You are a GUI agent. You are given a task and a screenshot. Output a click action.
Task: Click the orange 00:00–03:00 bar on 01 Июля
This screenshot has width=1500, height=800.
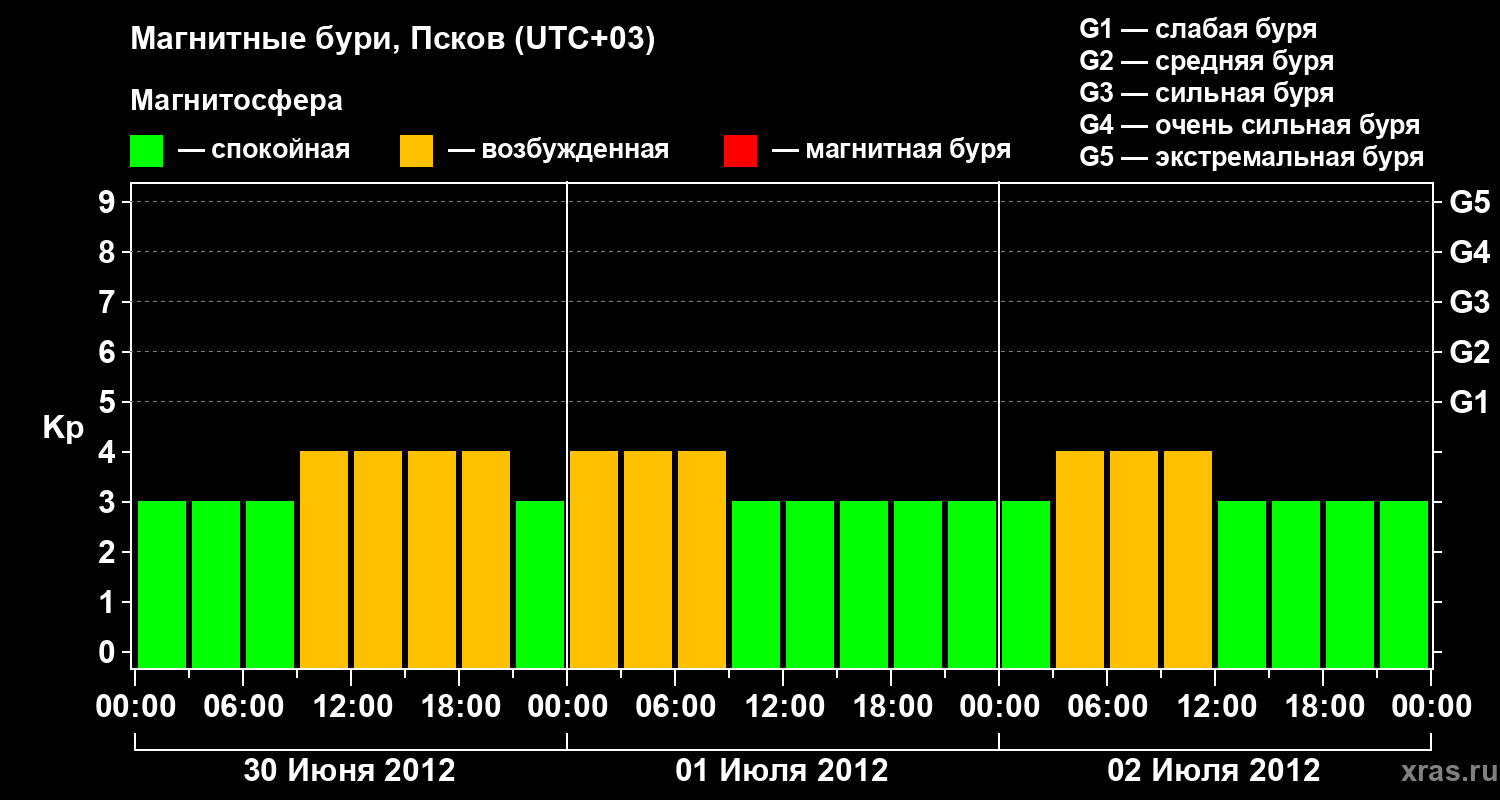pos(594,559)
